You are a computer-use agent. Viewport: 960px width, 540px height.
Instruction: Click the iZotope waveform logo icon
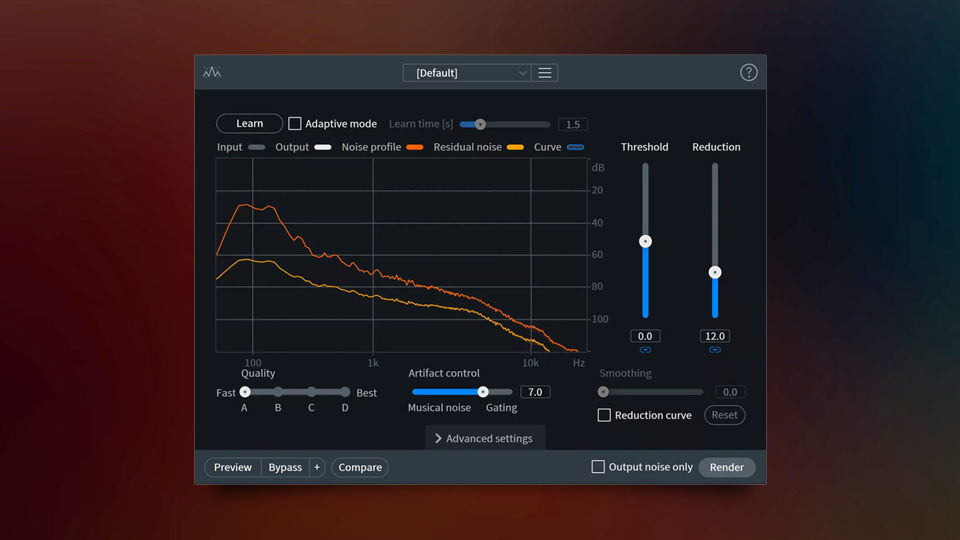tap(212, 72)
